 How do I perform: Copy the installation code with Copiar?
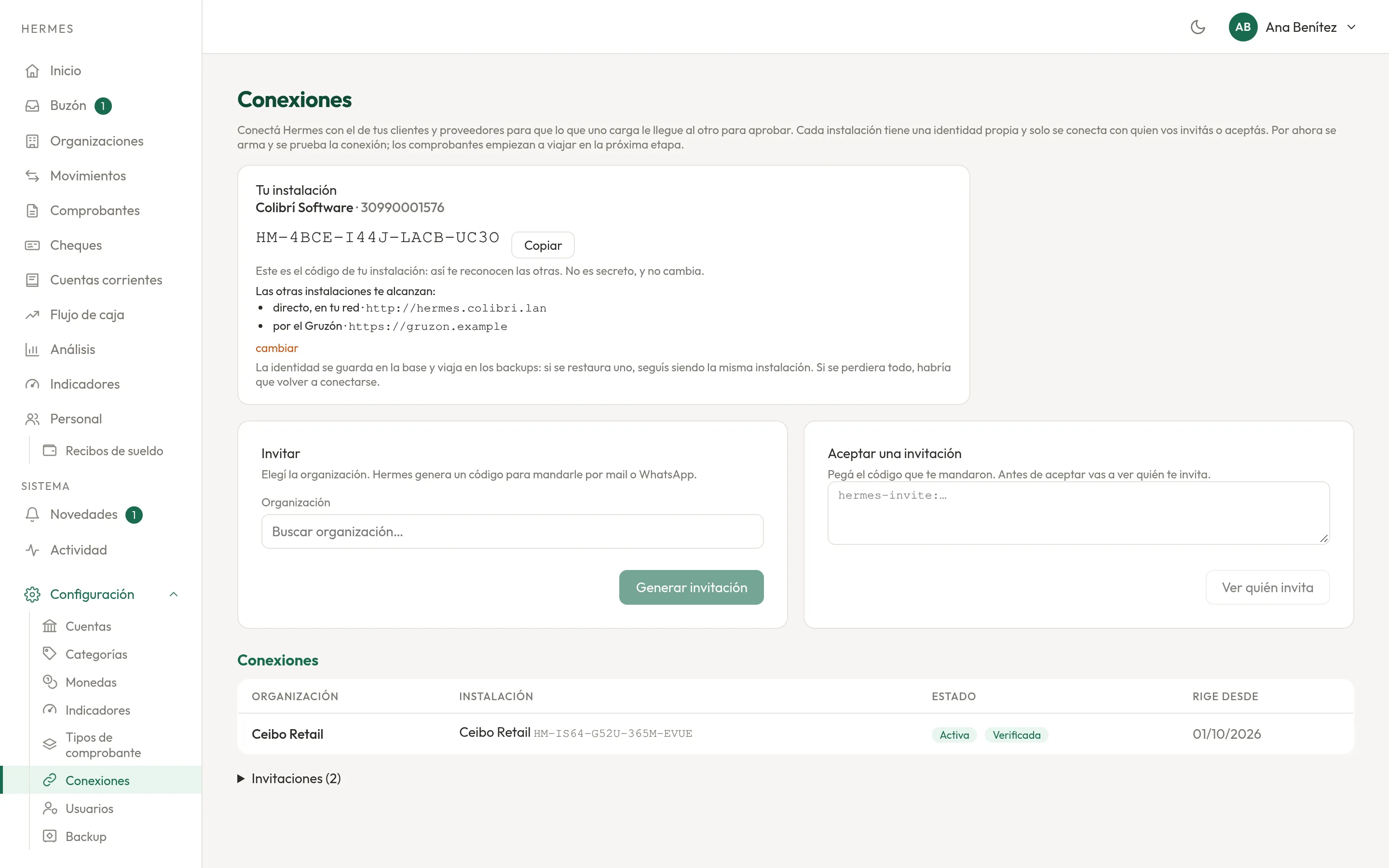[x=543, y=245]
